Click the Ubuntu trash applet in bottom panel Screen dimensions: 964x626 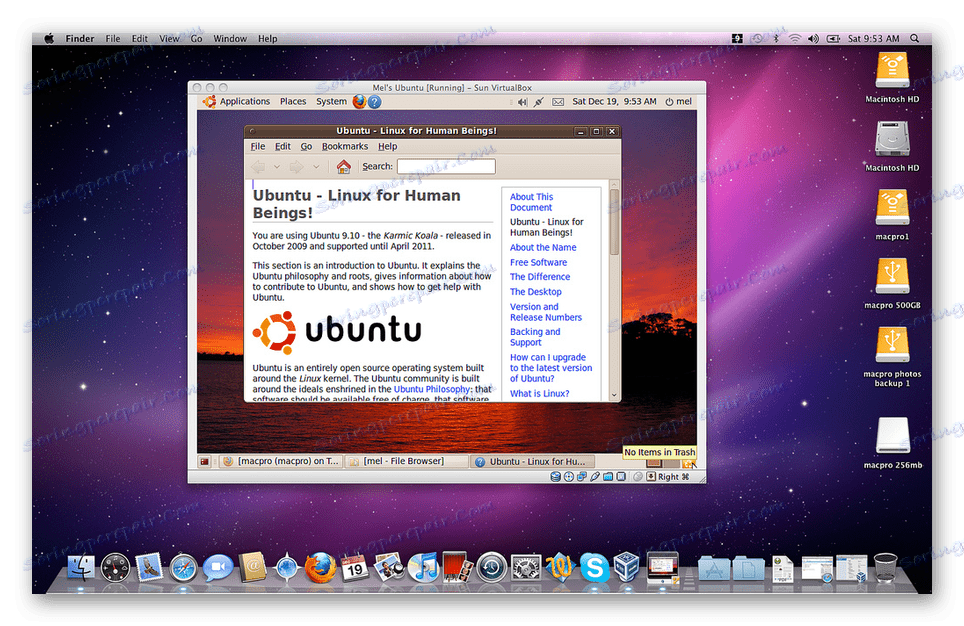[689, 464]
